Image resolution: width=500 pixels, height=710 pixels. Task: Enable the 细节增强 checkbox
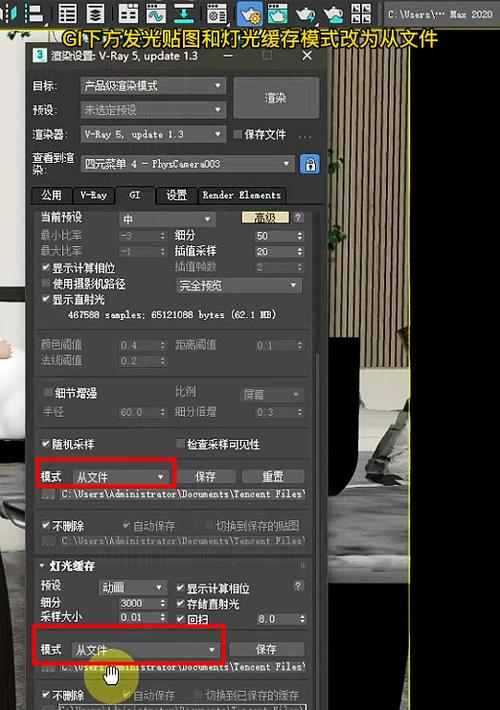[48, 392]
